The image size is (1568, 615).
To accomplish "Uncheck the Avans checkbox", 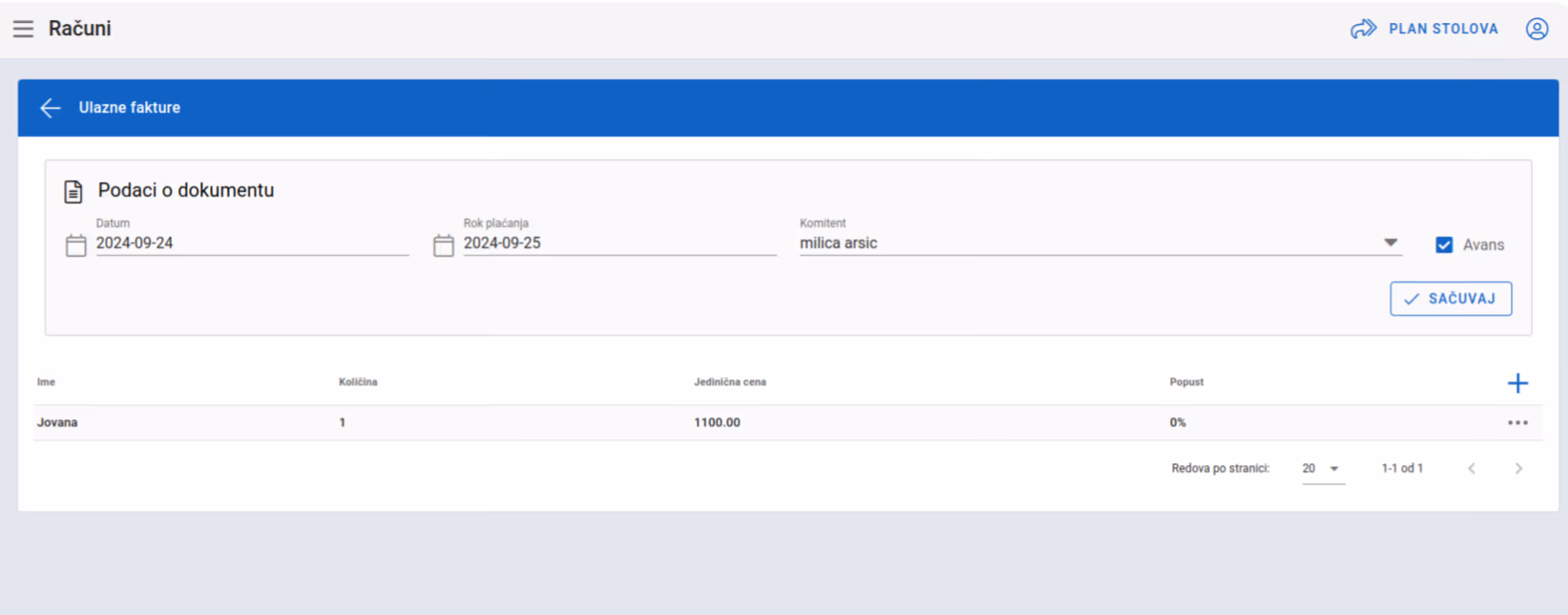I will click(x=1444, y=245).
